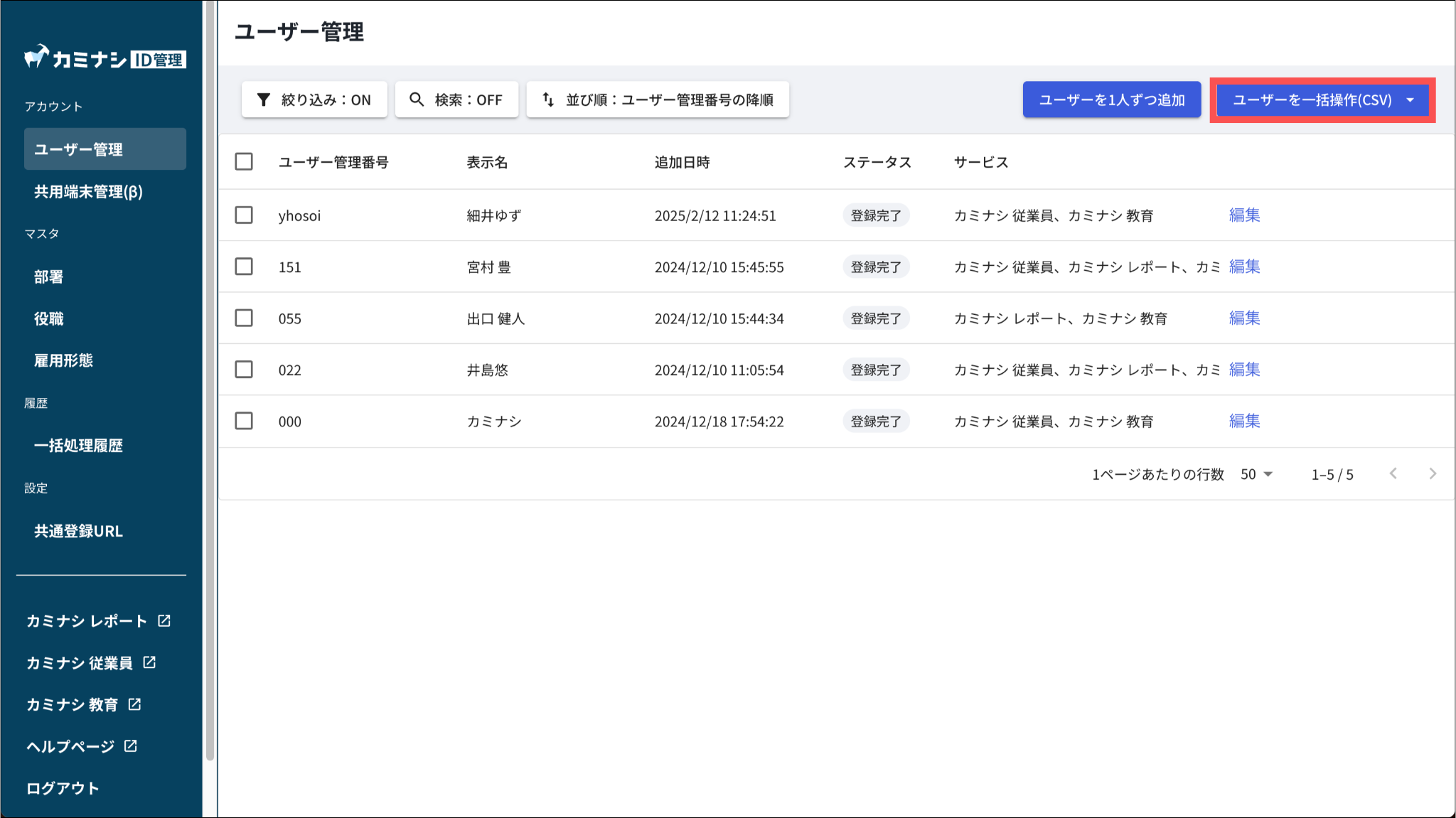Select checkbox for user 000
The height and width of the screenshot is (818, 1456).
click(244, 421)
